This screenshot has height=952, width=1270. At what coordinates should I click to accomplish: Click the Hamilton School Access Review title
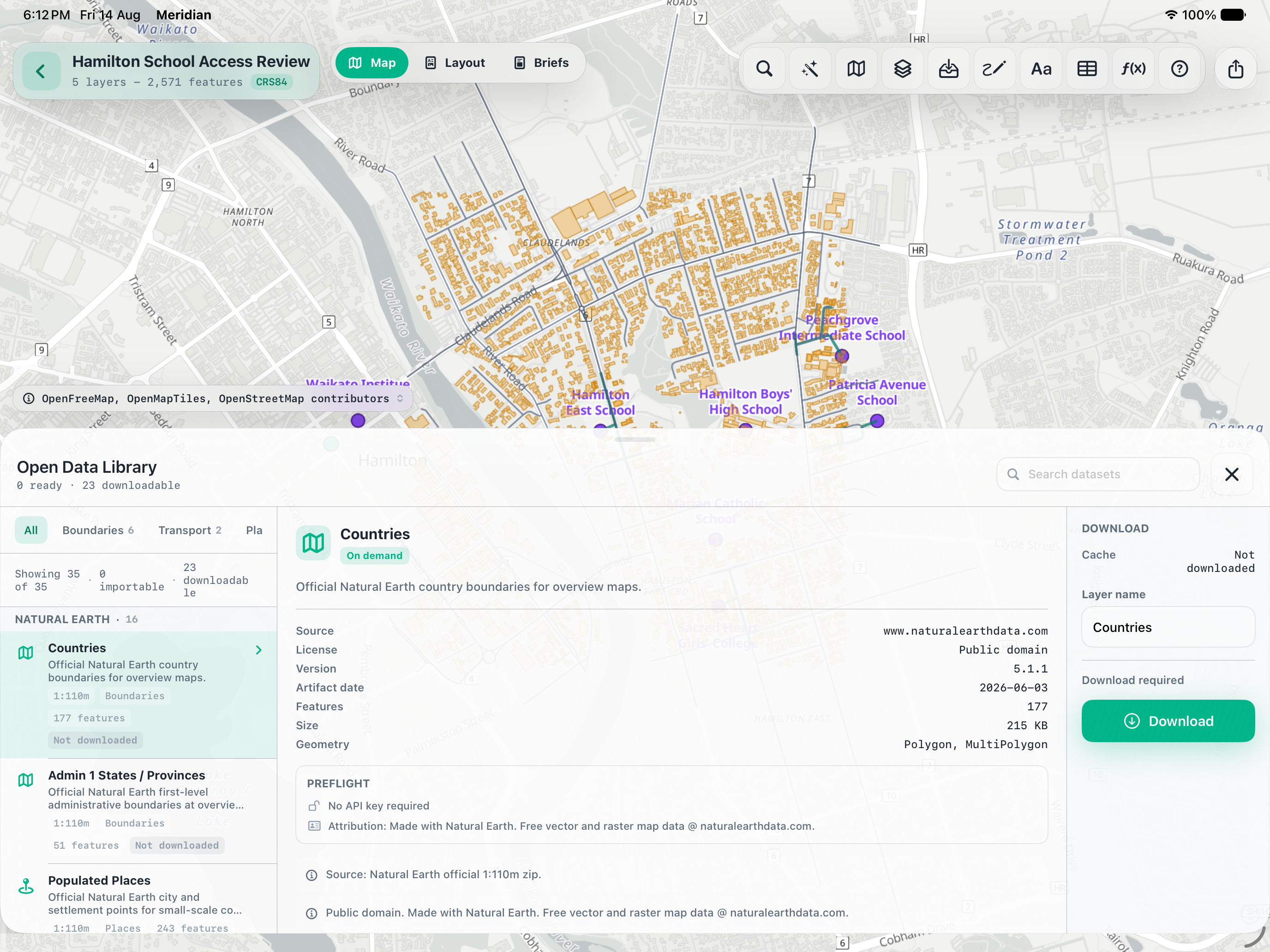[191, 61]
